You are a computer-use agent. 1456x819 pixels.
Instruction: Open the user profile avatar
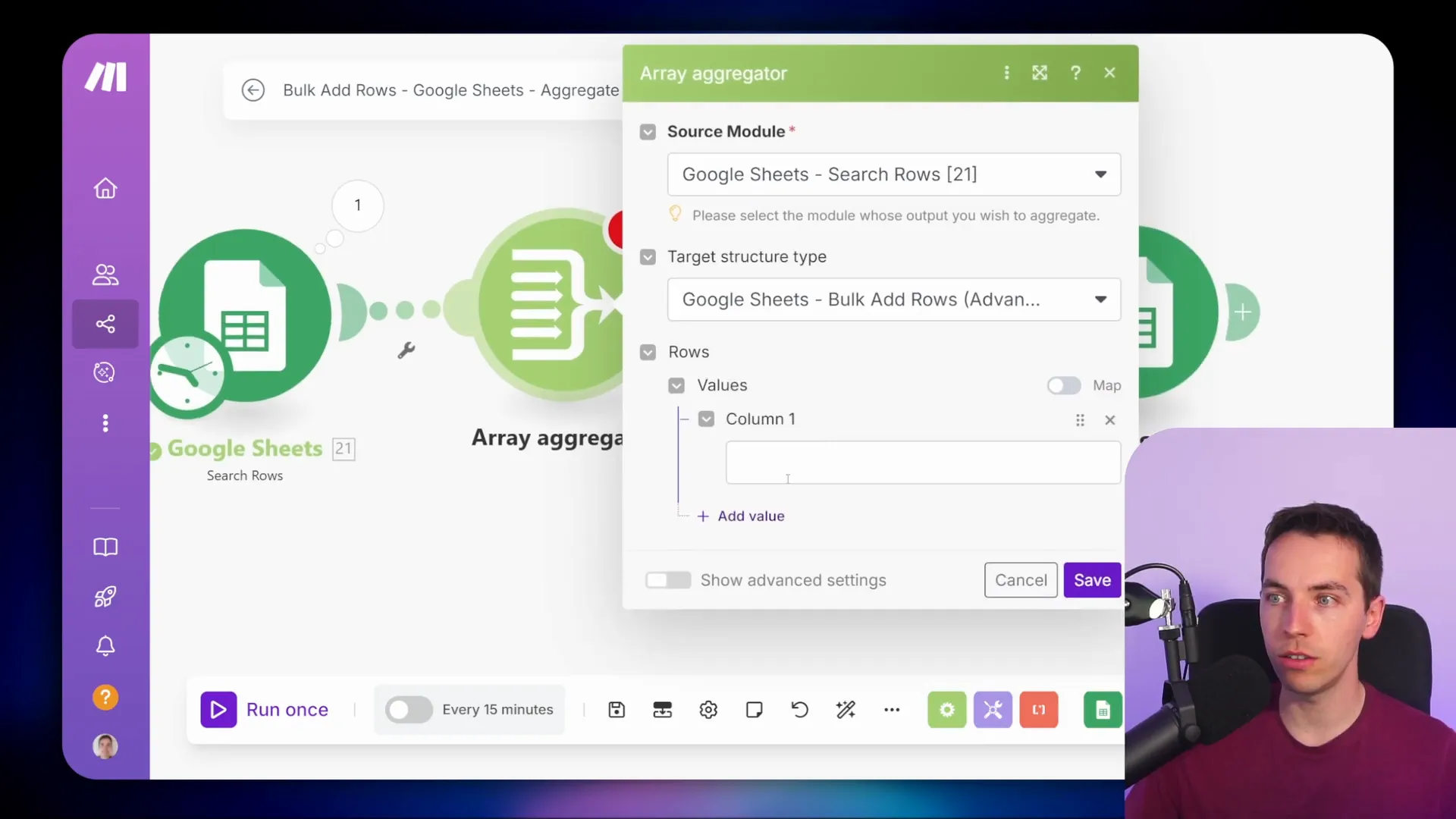point(105,746)
